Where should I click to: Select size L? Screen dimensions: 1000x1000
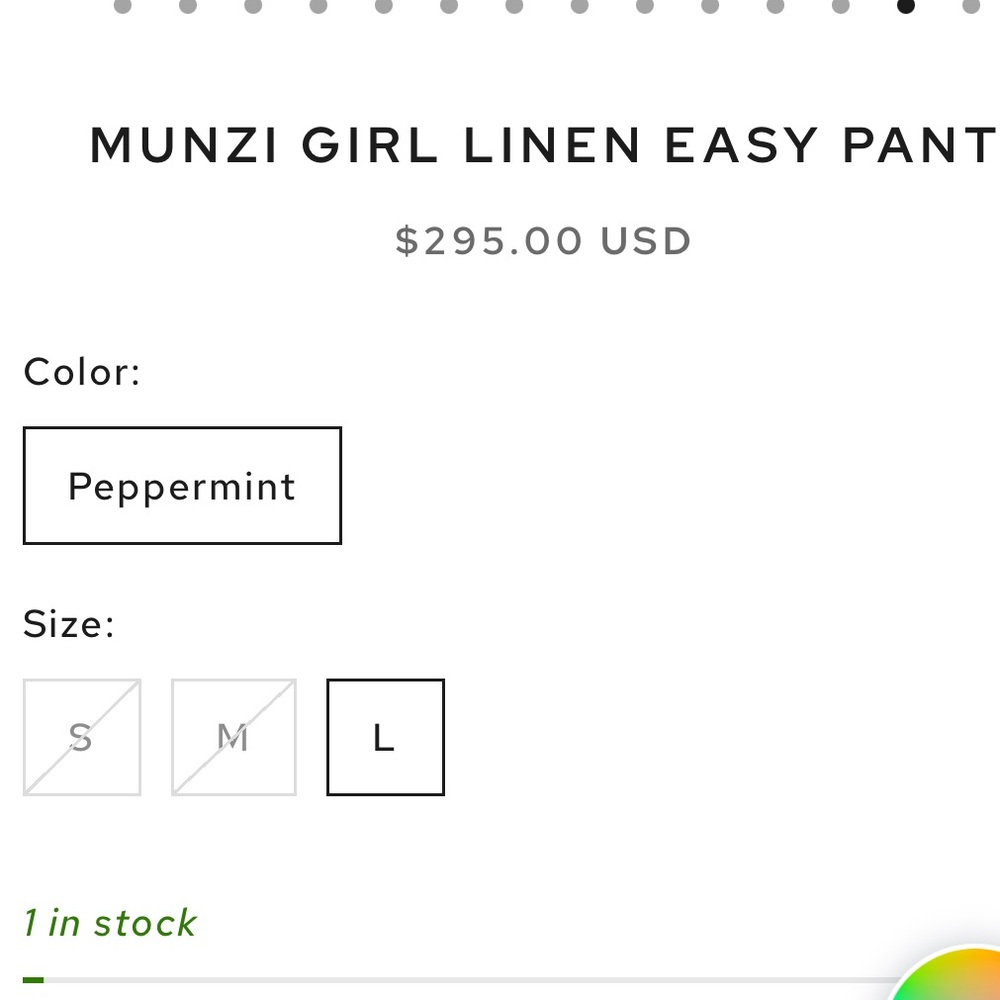pyautogui.click(x=384, y=736)
